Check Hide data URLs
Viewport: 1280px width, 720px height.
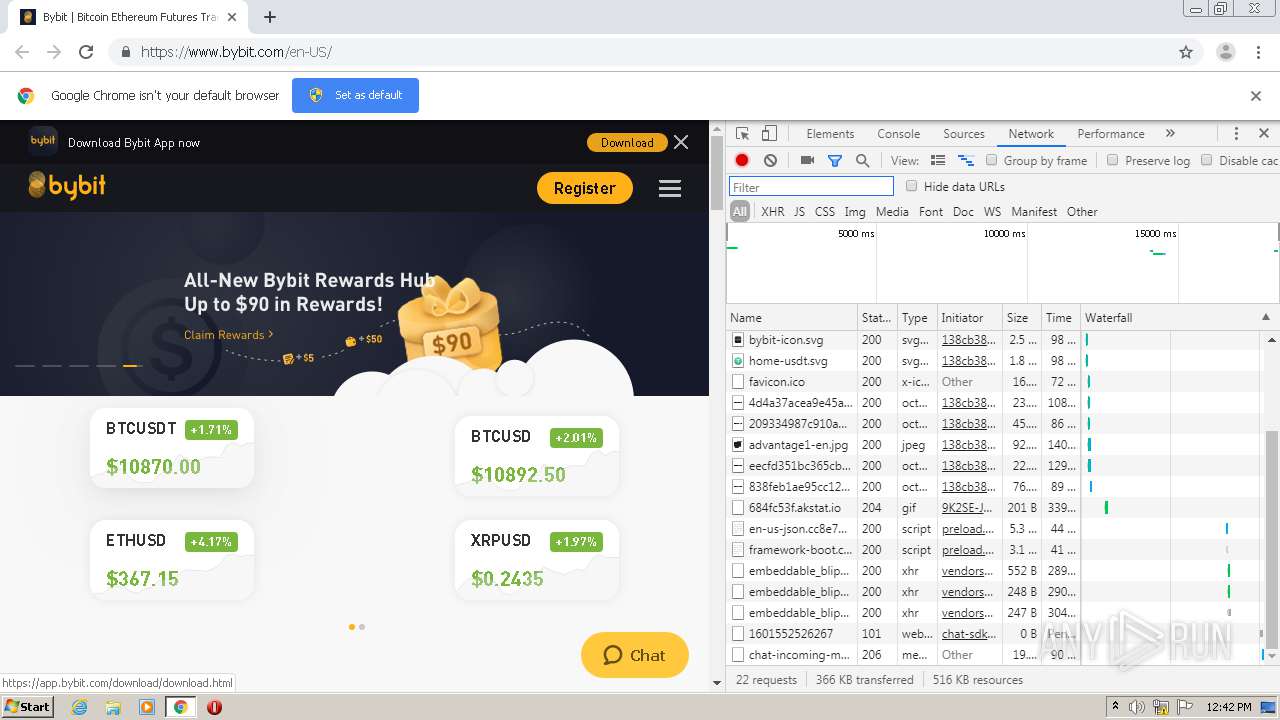(911, 186)
